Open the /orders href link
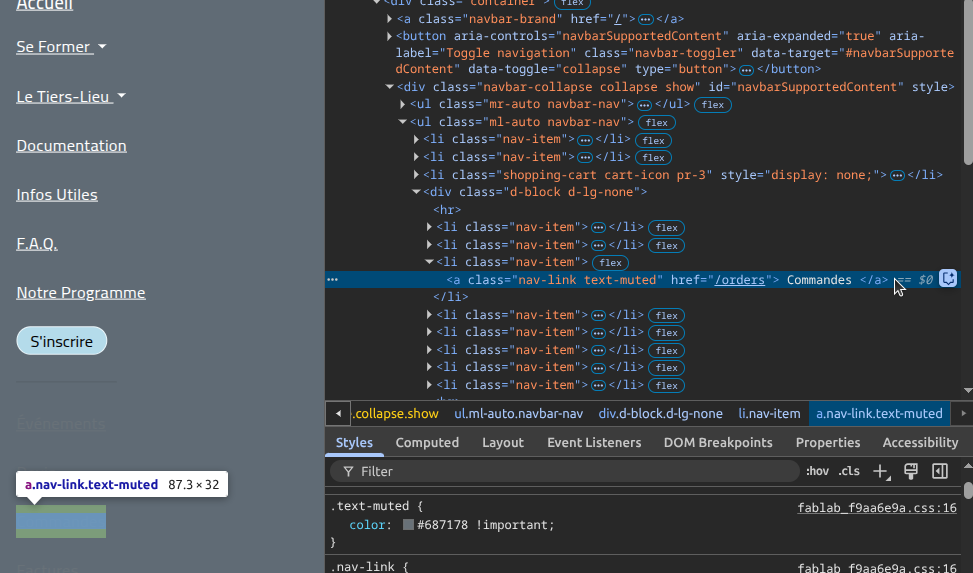This screenshot has height=573, width=973. click(x=740, y=280)
